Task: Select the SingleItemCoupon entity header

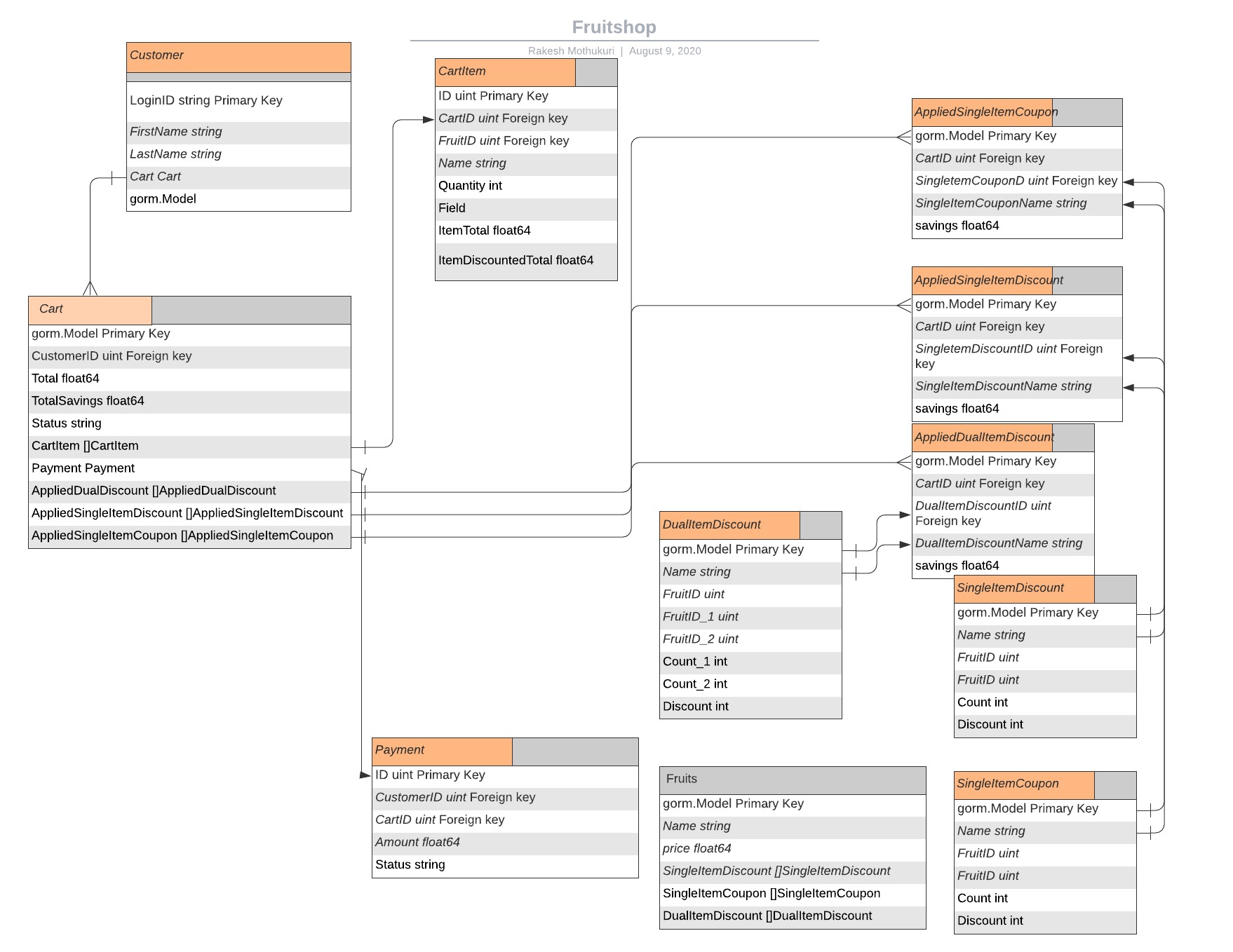Action: [1006, 783]
